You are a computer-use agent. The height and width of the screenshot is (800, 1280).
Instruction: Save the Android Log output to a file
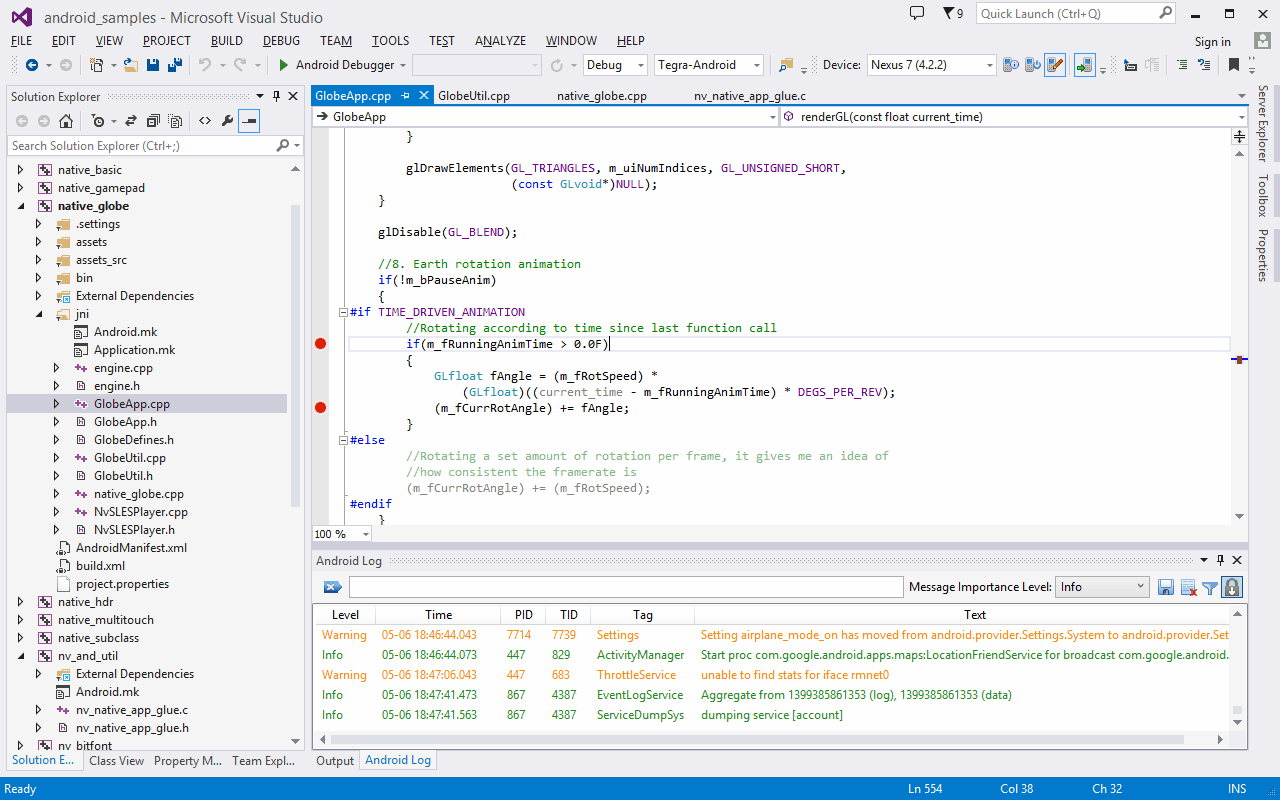(1166, 587)
